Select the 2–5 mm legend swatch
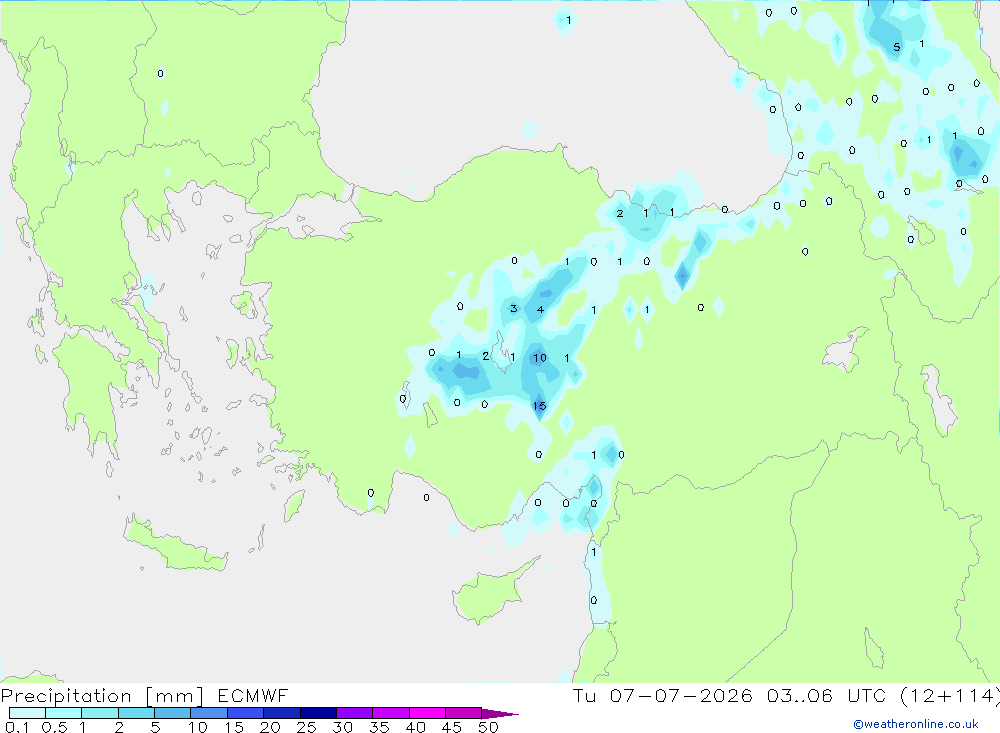The image size is (1000, 733). [x=136, y=713]
